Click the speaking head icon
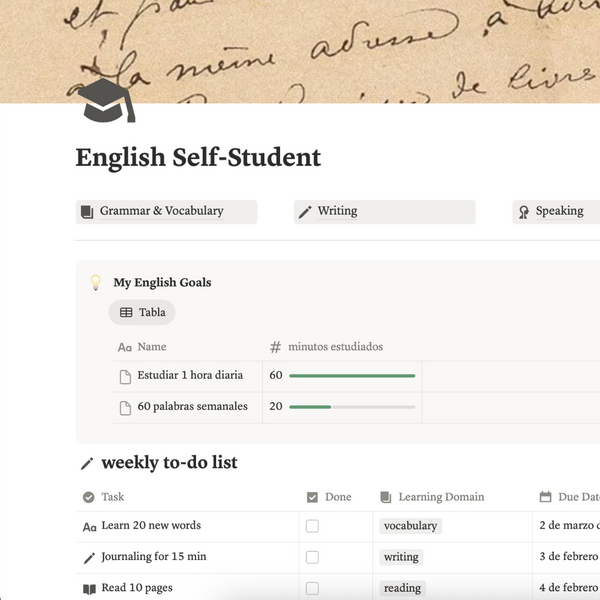 click(524, 212)
